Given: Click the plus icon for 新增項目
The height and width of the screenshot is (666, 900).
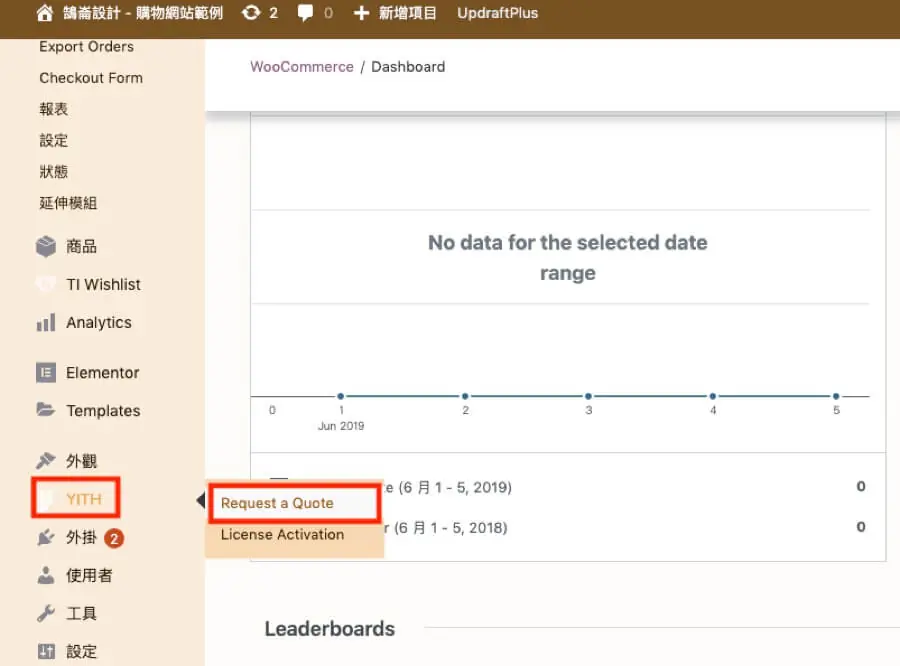Looking at the screenshot, I should tap(361, 13).
